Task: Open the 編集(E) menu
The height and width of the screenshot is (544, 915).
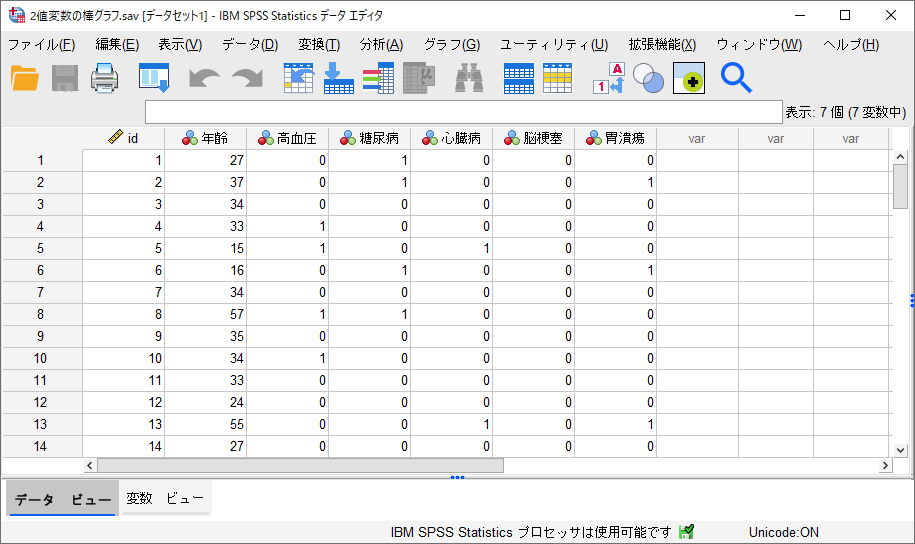Action: click(x=117, y=45)
